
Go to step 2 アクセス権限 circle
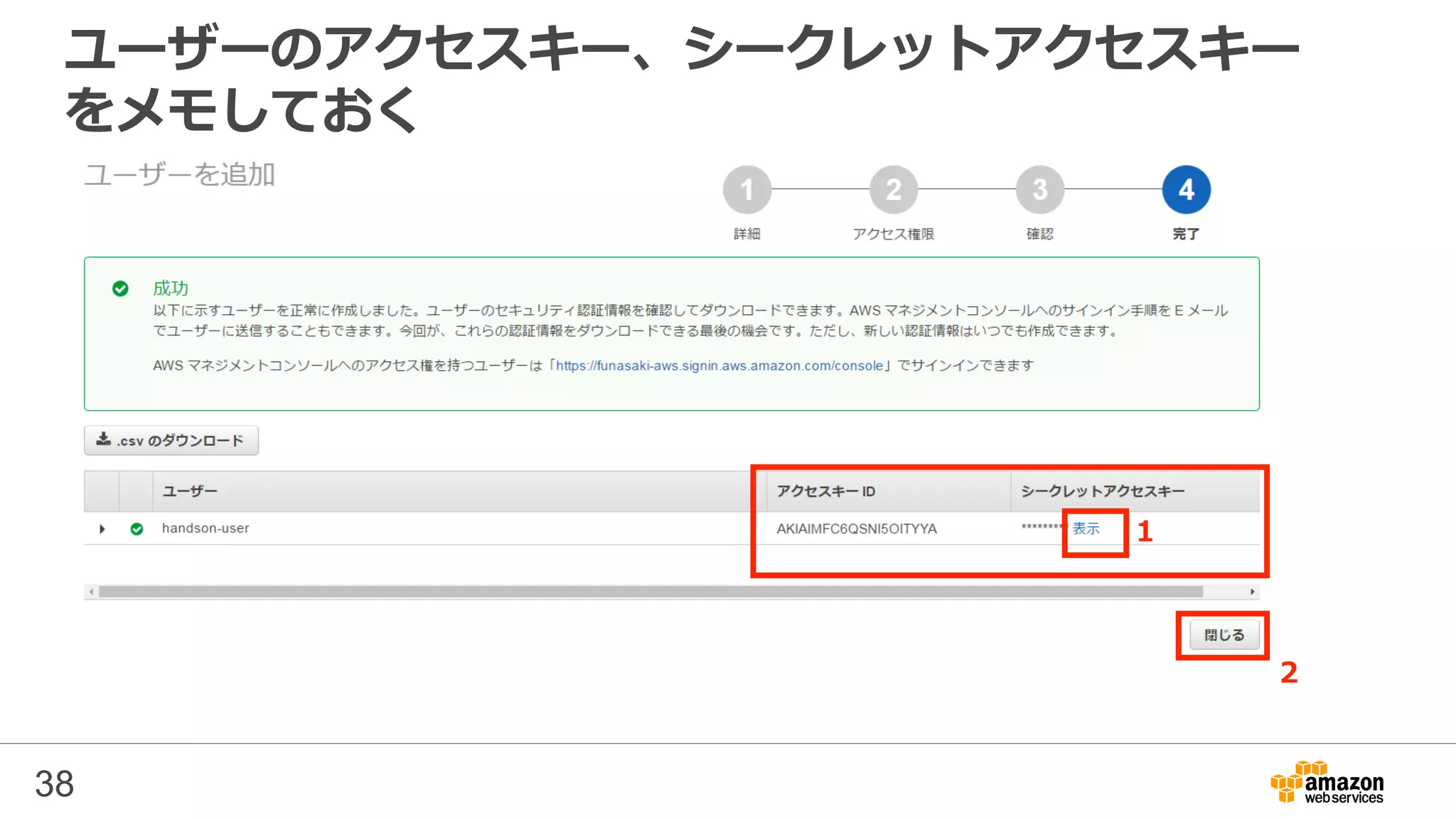tap(894, 190)
